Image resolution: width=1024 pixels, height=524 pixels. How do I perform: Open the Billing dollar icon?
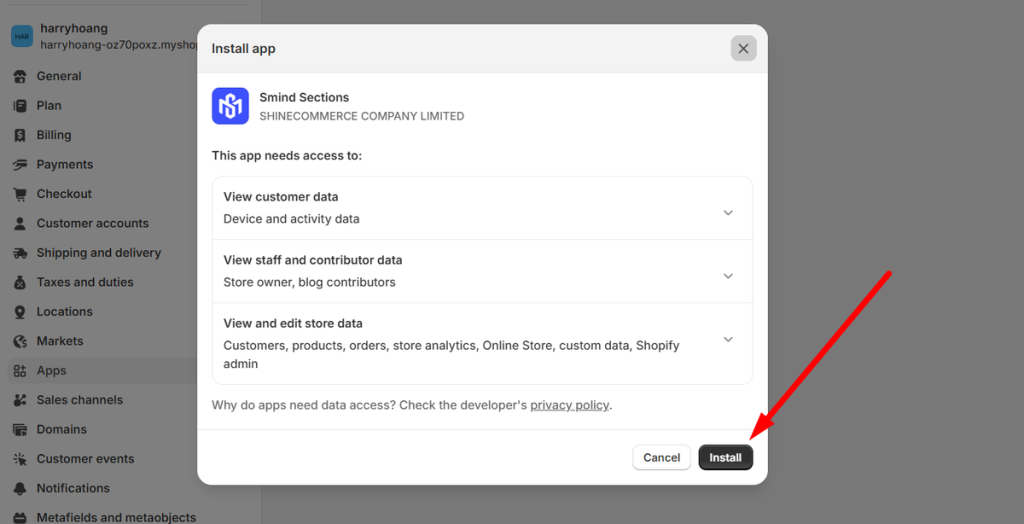coord(20,135)
